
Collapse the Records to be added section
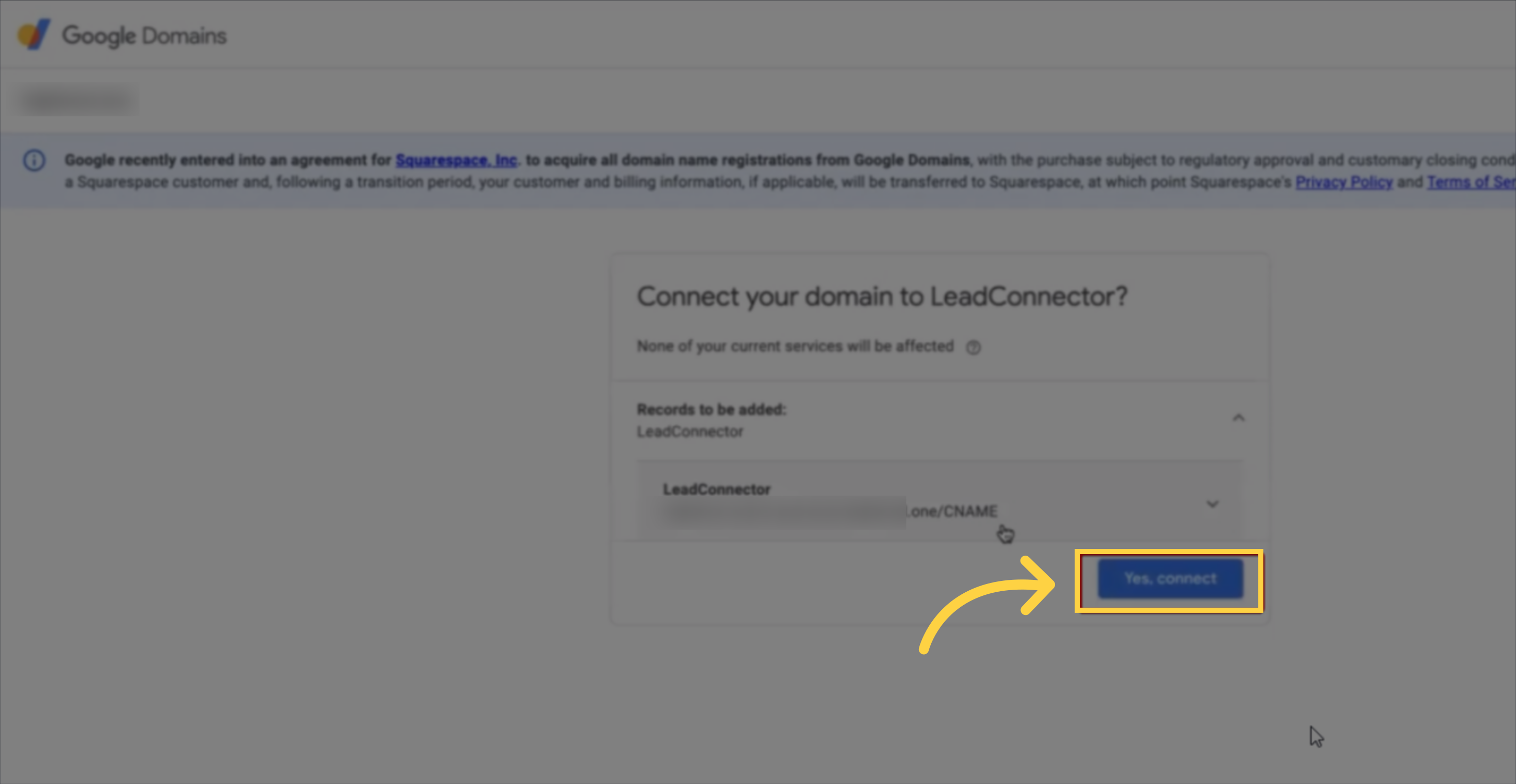(x=1238, y=418)
